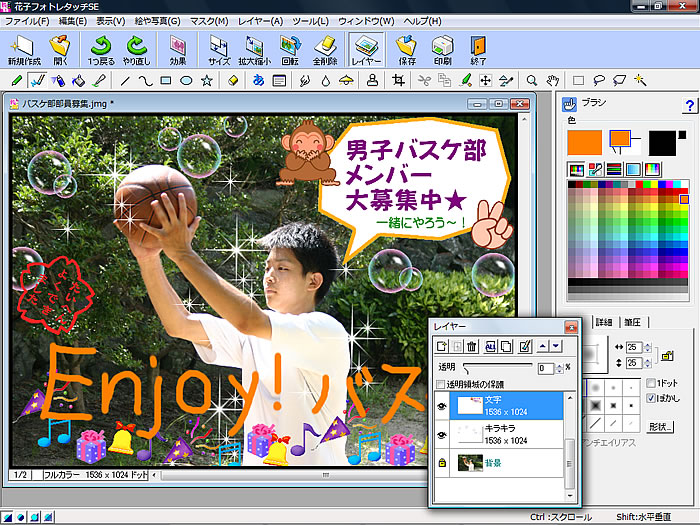Screen dimensions: 700x525
Task: Select the stamp tool
Action: pyautogui.click(x=372, y=81)
